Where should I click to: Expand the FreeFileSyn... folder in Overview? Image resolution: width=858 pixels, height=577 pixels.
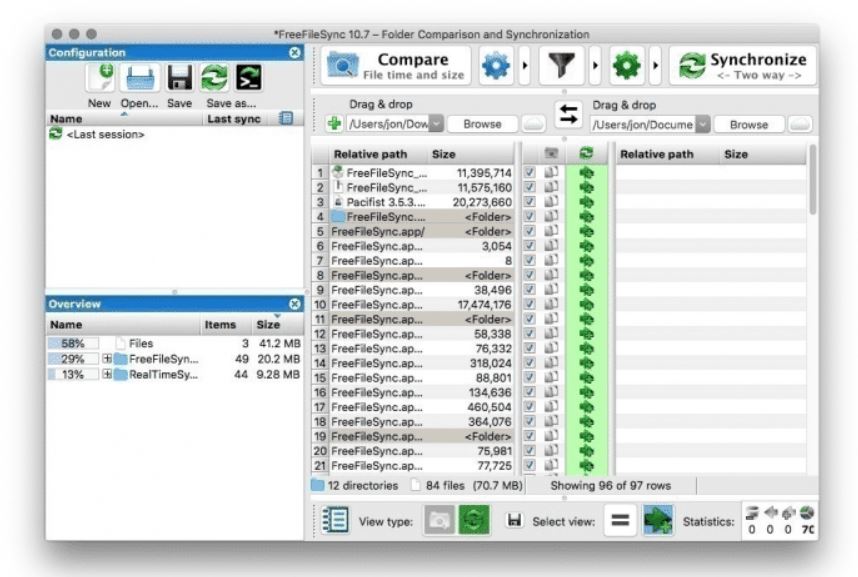(x=107, y=359)
